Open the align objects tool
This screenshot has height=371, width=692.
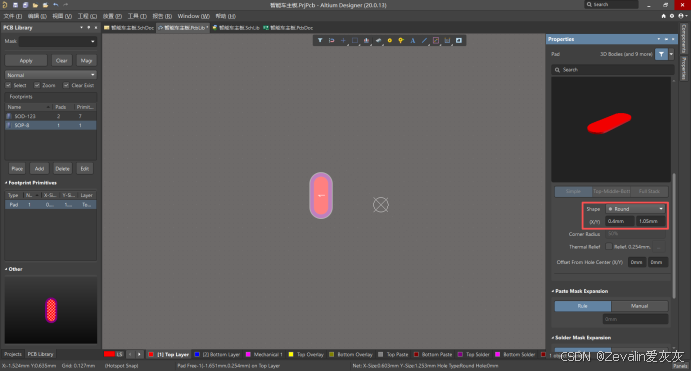(366, 40)
